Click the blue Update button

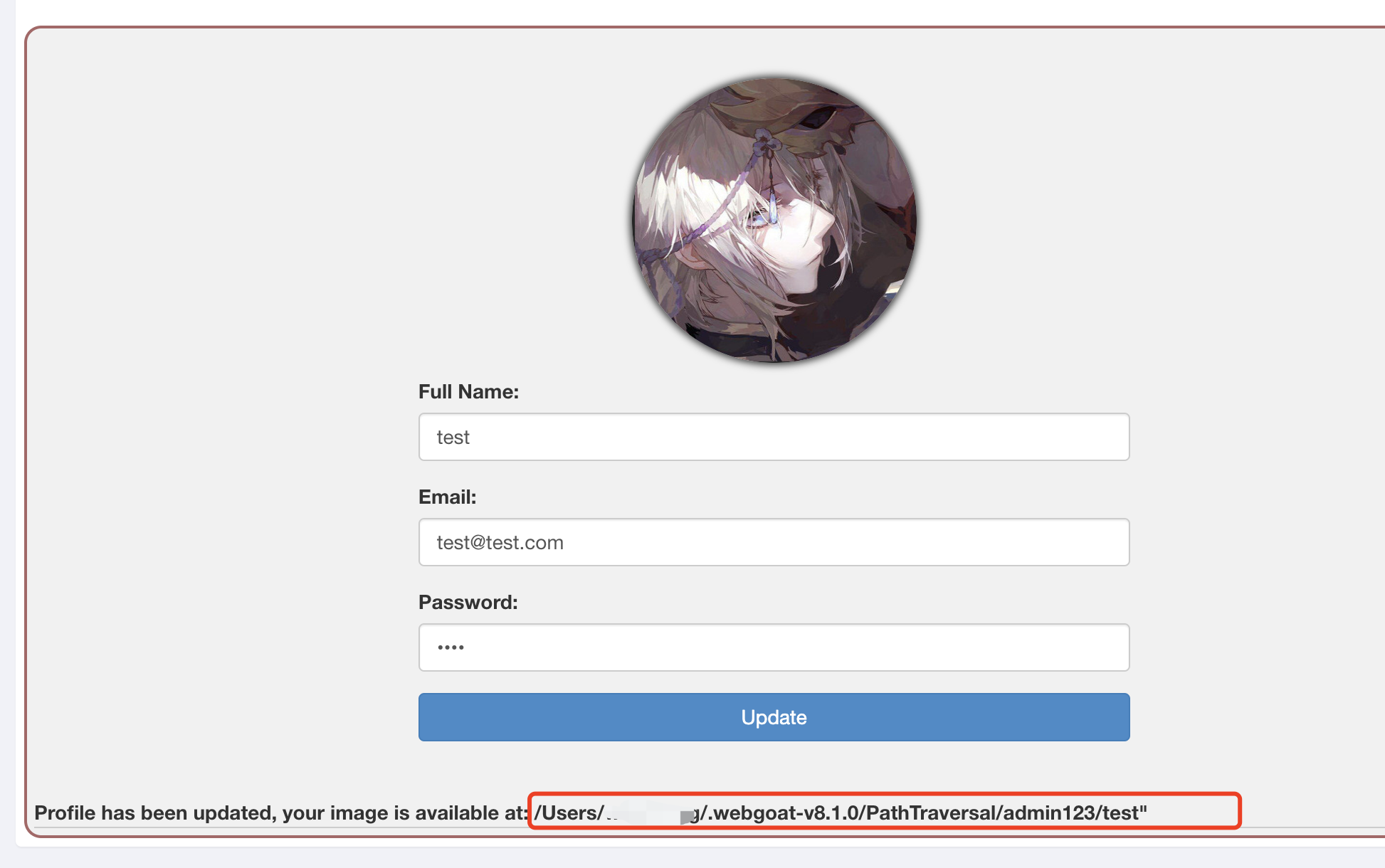point(774,717)
